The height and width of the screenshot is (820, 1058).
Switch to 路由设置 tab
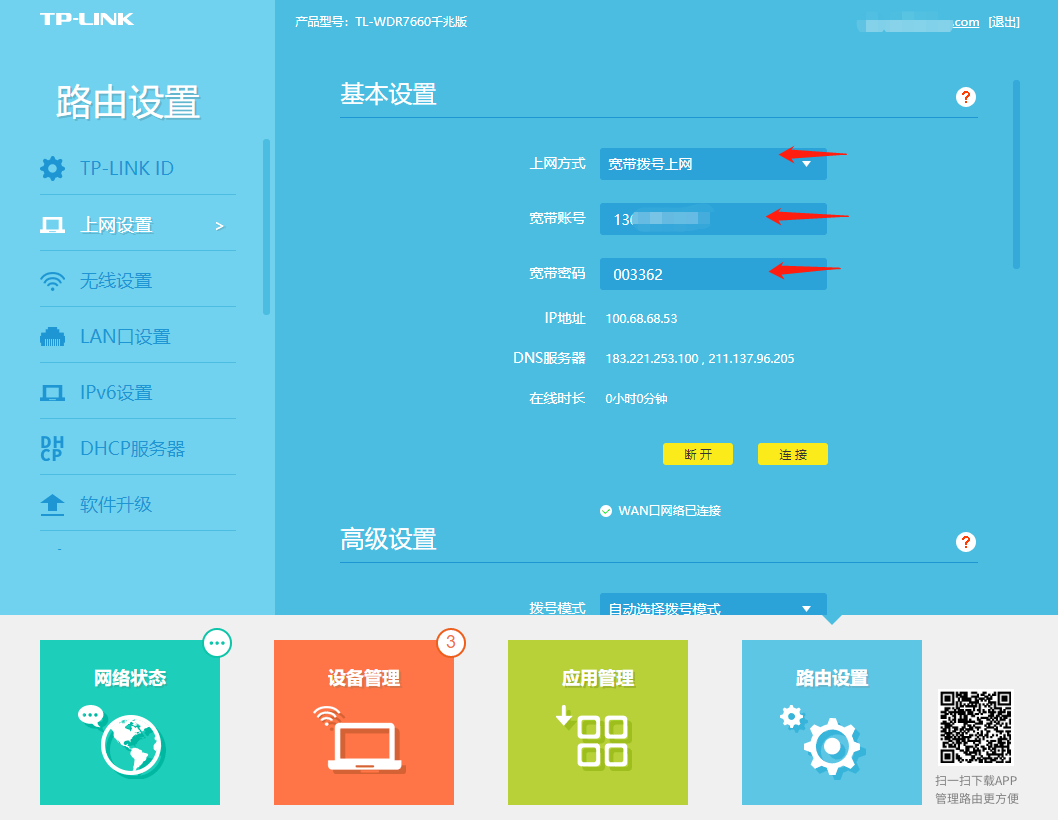(832, 722)
